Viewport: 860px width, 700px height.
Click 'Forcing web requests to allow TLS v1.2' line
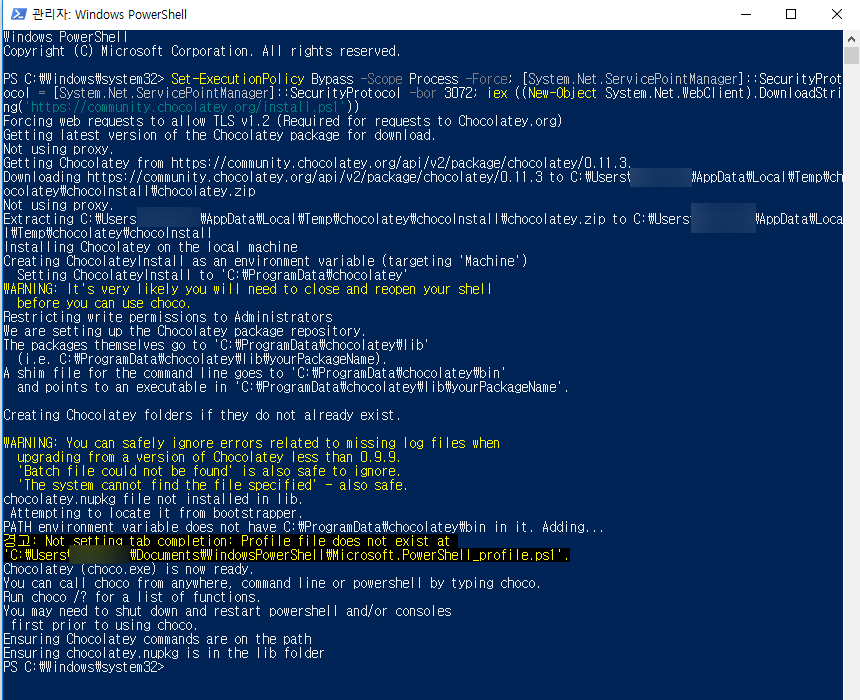283,121
